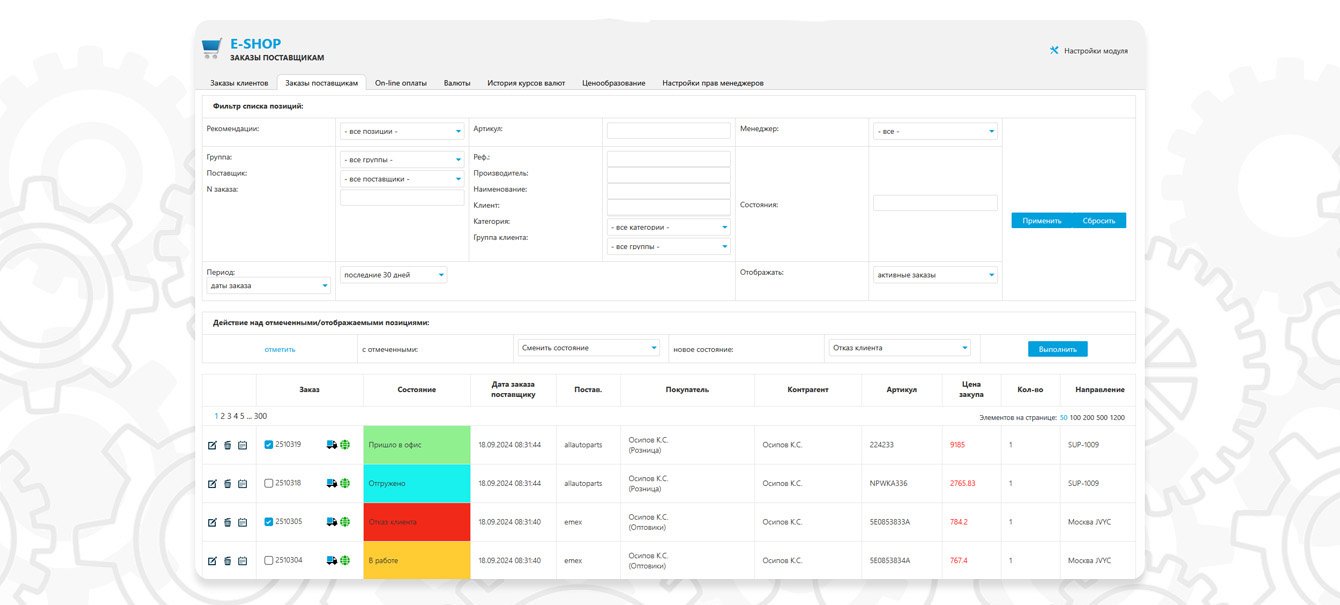Viewport: 1340px width, 605px height.
Task: Open the On-line оплаты tab
Action: (x=401, y=83)
